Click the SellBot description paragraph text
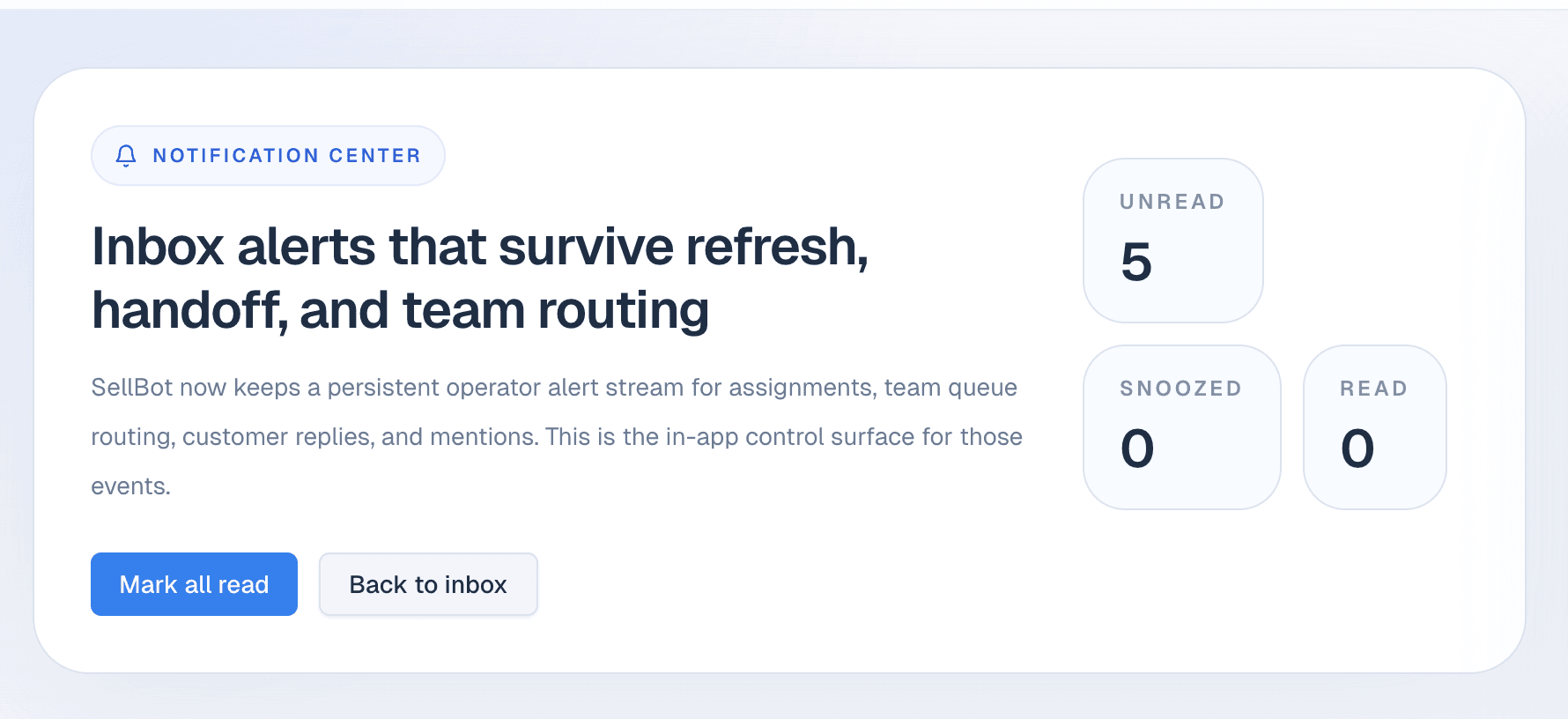 [555, 436]
